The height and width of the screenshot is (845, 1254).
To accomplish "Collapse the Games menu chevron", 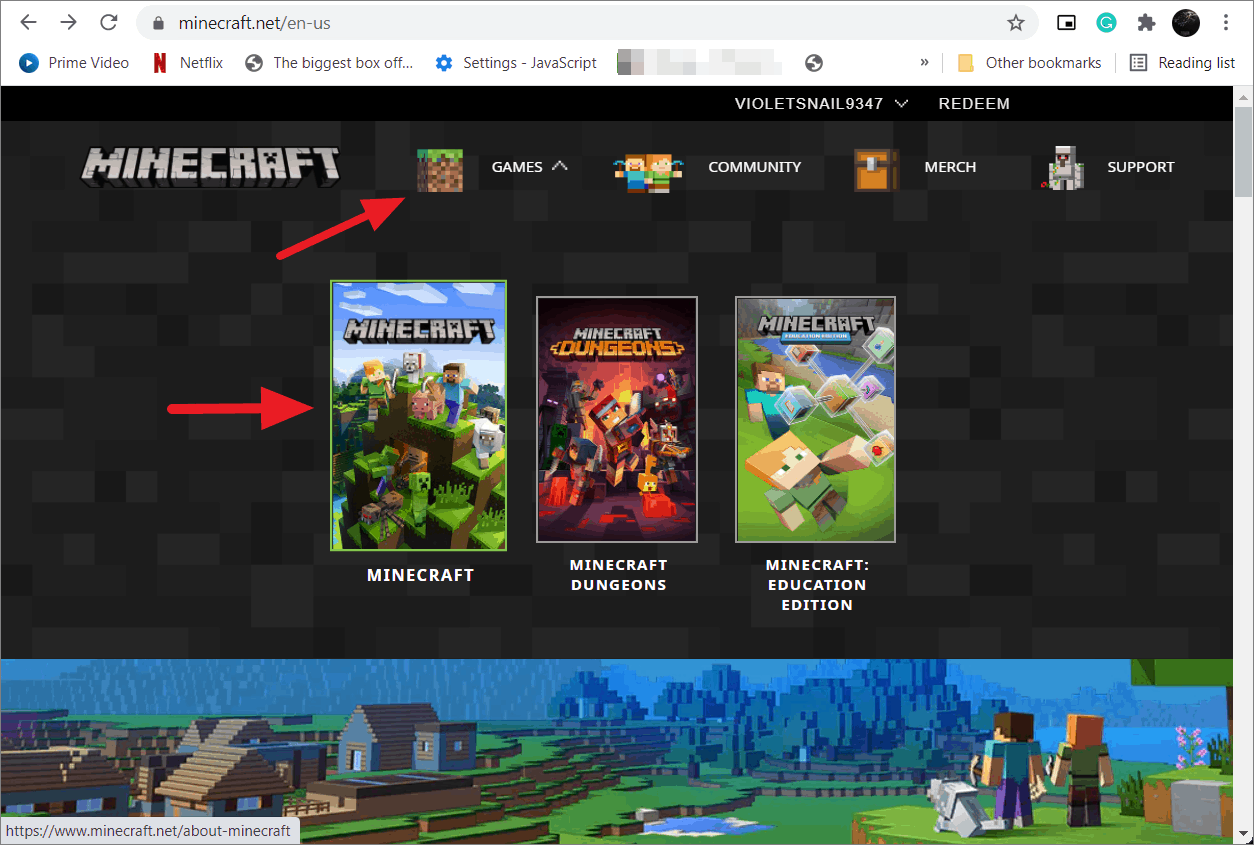I will point(559,166).
